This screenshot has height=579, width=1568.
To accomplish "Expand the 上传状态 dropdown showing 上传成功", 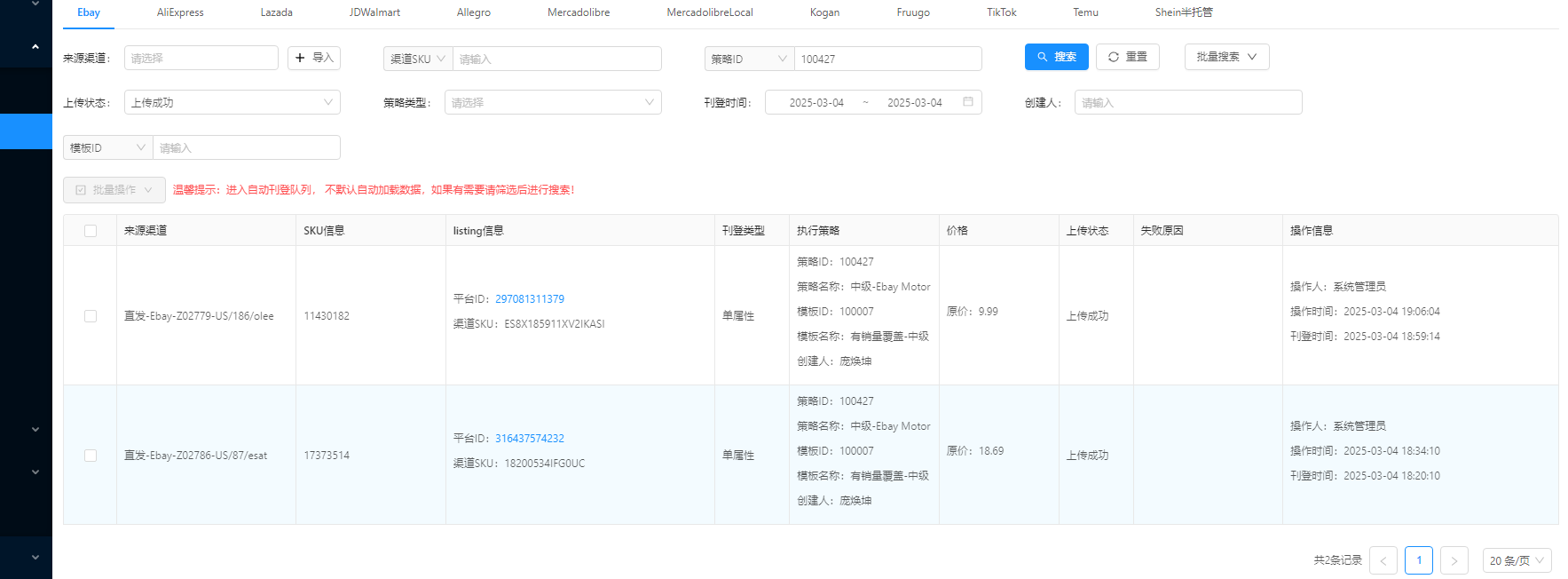I will [232, 102].
